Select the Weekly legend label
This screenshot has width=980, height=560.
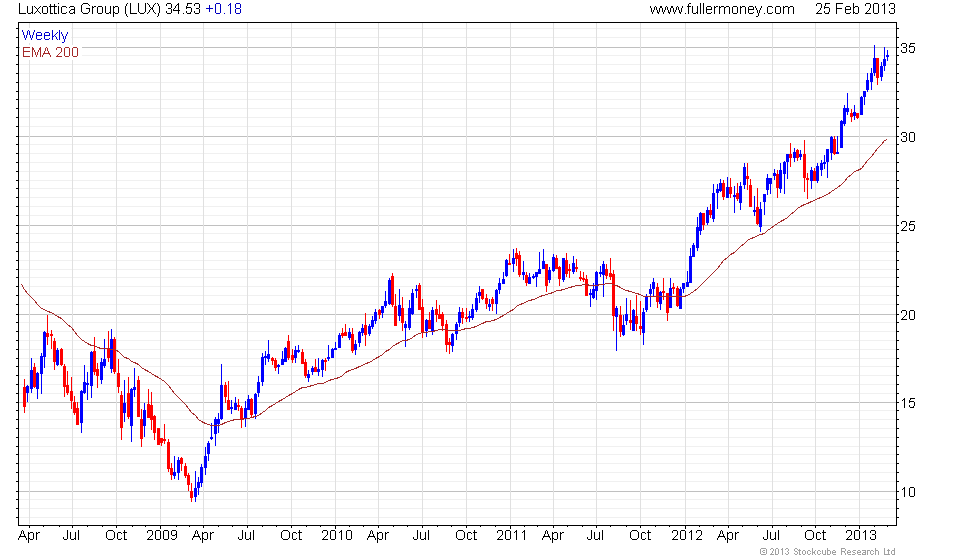tap(44, 36)
